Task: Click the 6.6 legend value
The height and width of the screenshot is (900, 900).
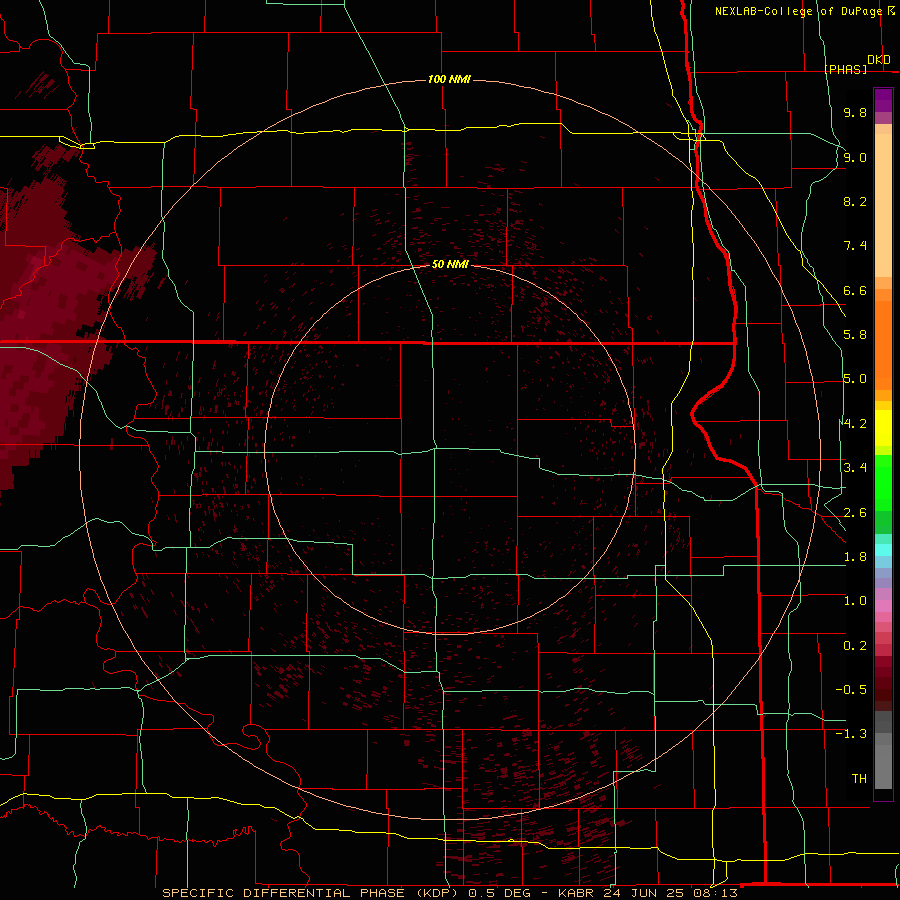Action: 855,290
